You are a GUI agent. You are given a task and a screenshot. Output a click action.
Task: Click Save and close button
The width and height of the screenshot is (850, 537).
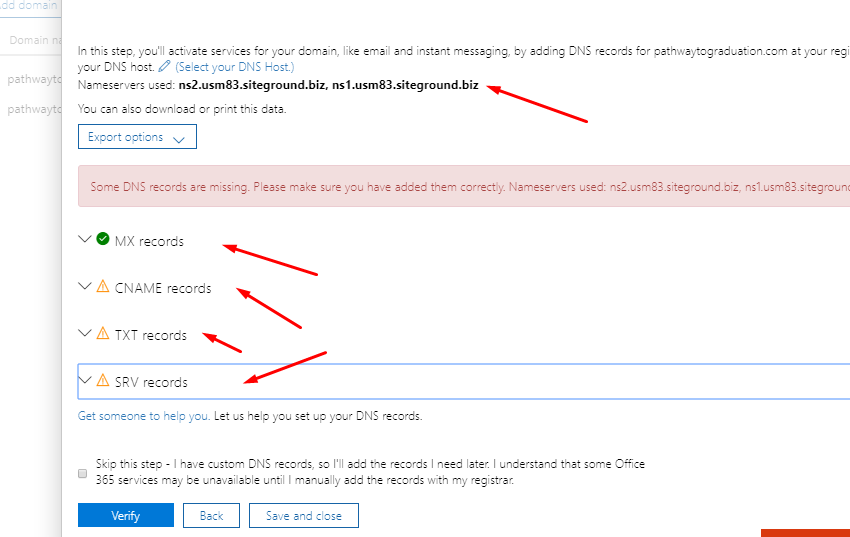[x=304, y=515]
